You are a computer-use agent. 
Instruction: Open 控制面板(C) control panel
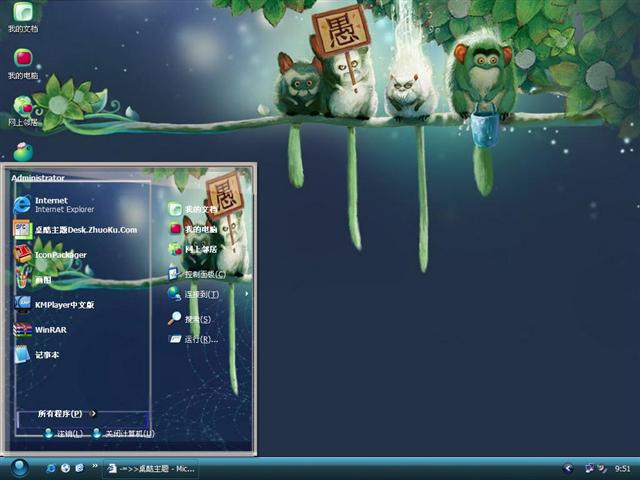198,274
